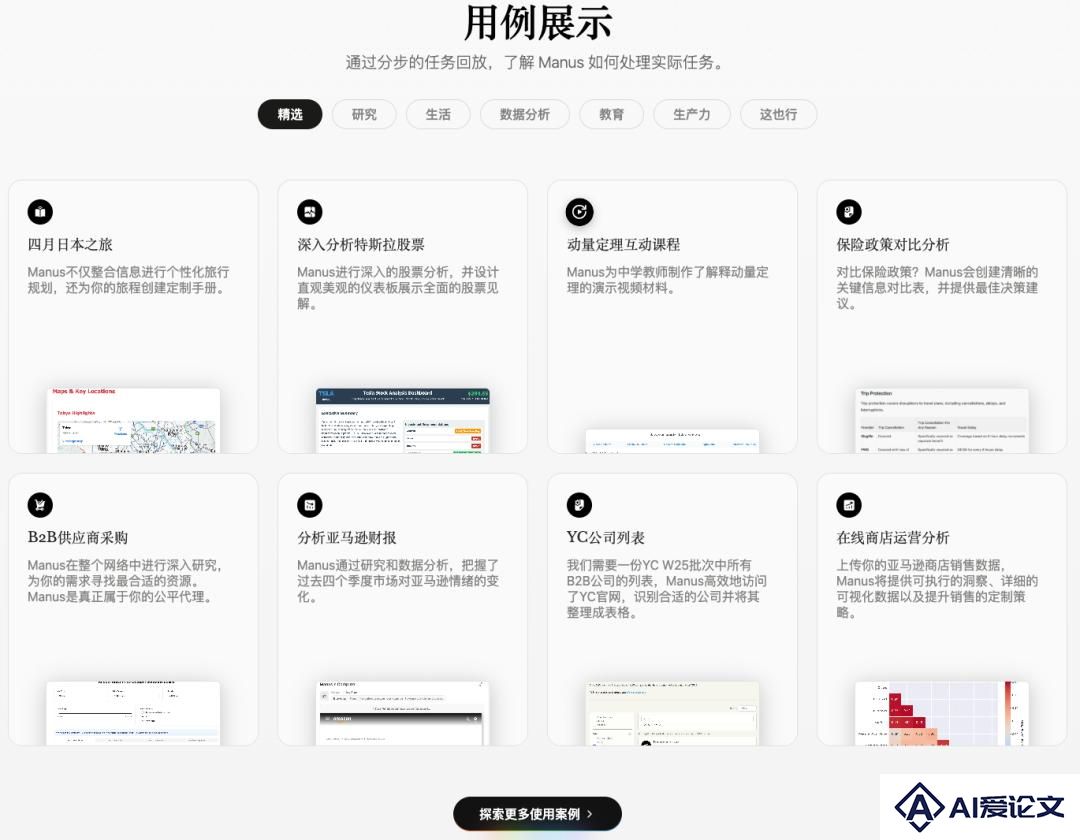Open the 深入分析特斯拉股票 title
The width and height of the screenshot is (1080, 840).
click(361, 244)
